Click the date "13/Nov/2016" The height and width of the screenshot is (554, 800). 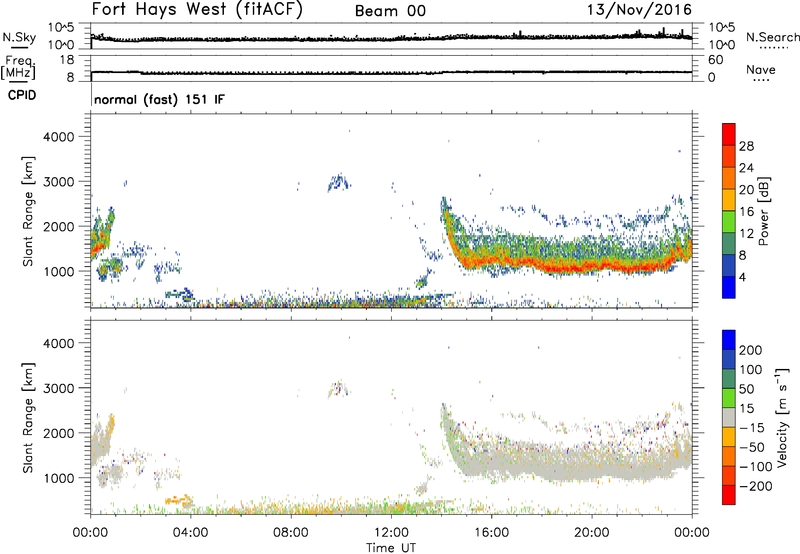[639, 9]
